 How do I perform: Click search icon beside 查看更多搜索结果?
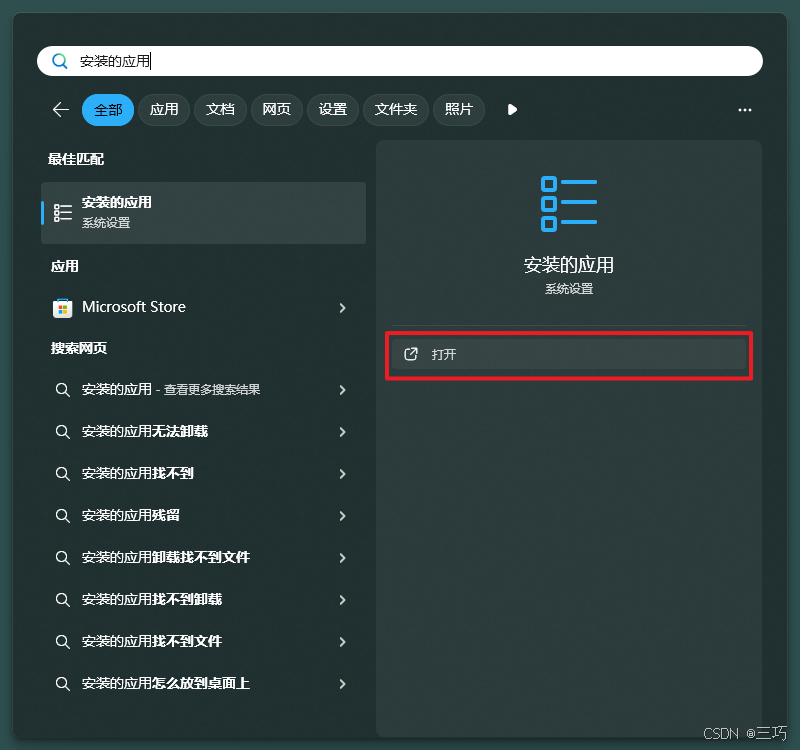(62, 390)
